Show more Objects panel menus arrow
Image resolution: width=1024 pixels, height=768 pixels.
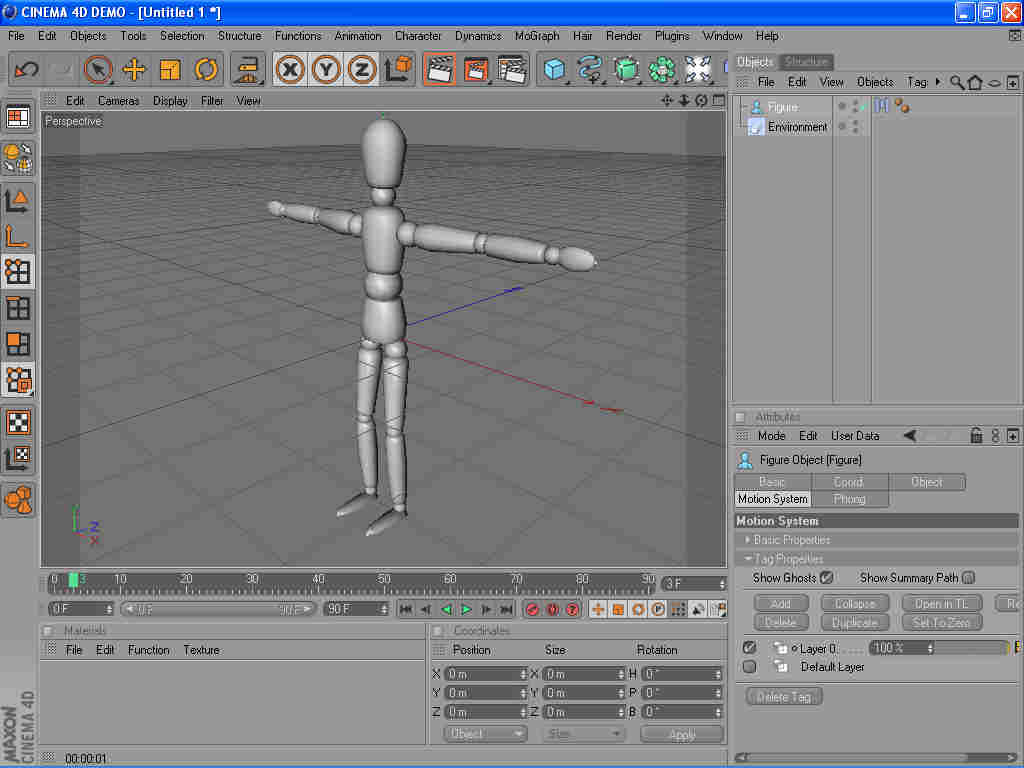pos(938,82)
